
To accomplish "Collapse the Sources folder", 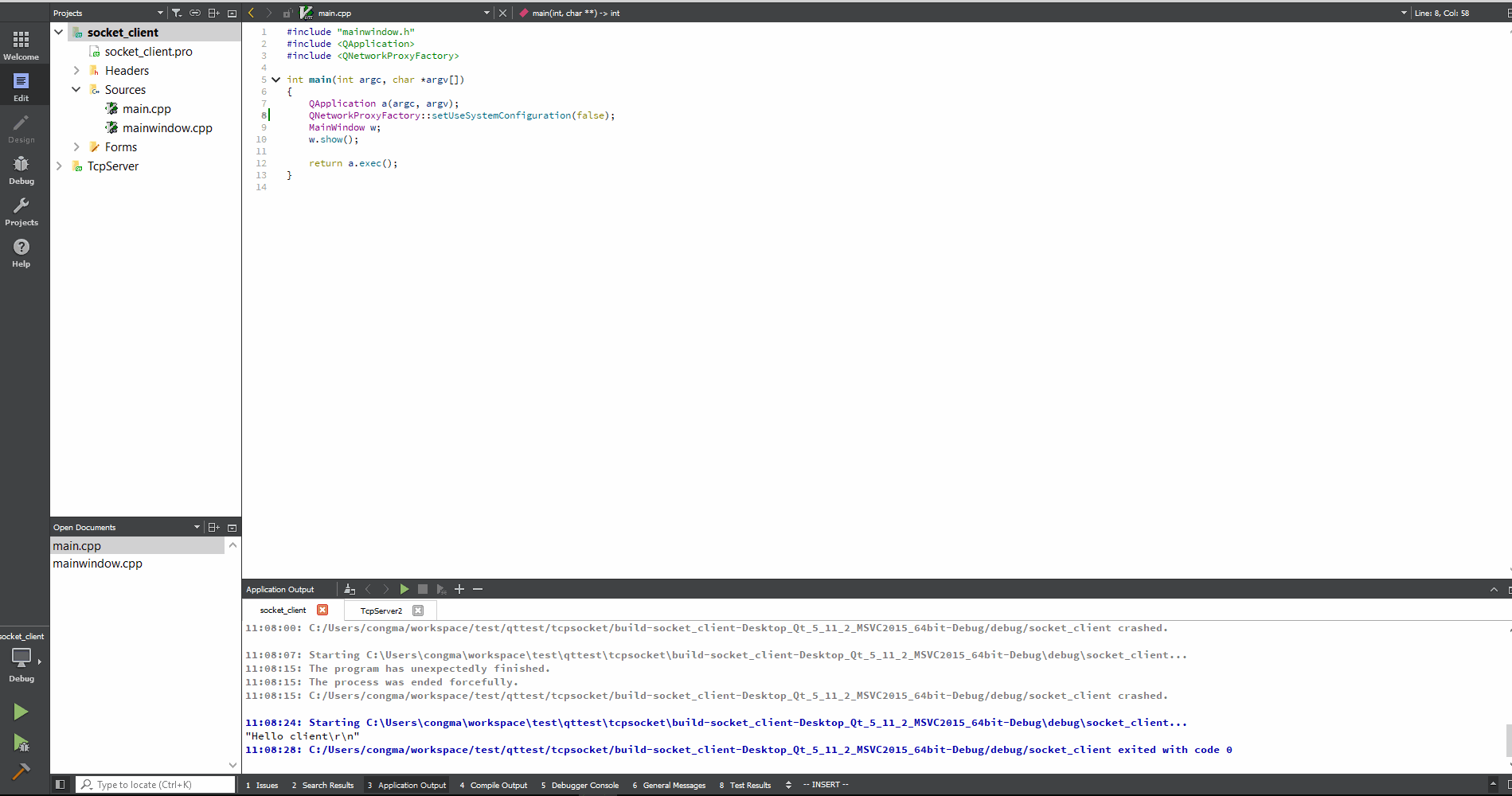I will tap(76, 90).
